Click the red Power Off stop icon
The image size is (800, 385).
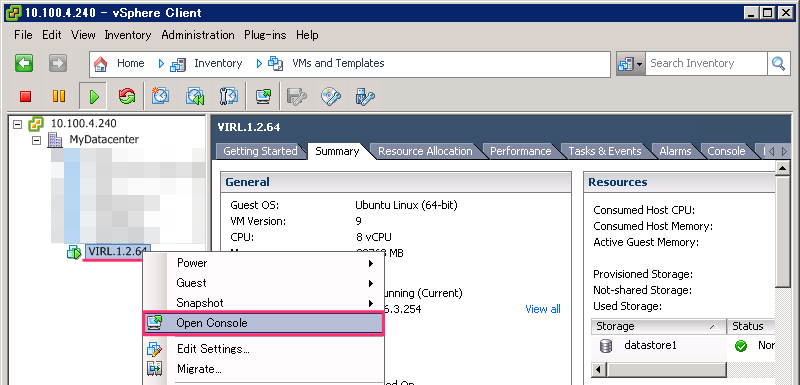[26, 96]
